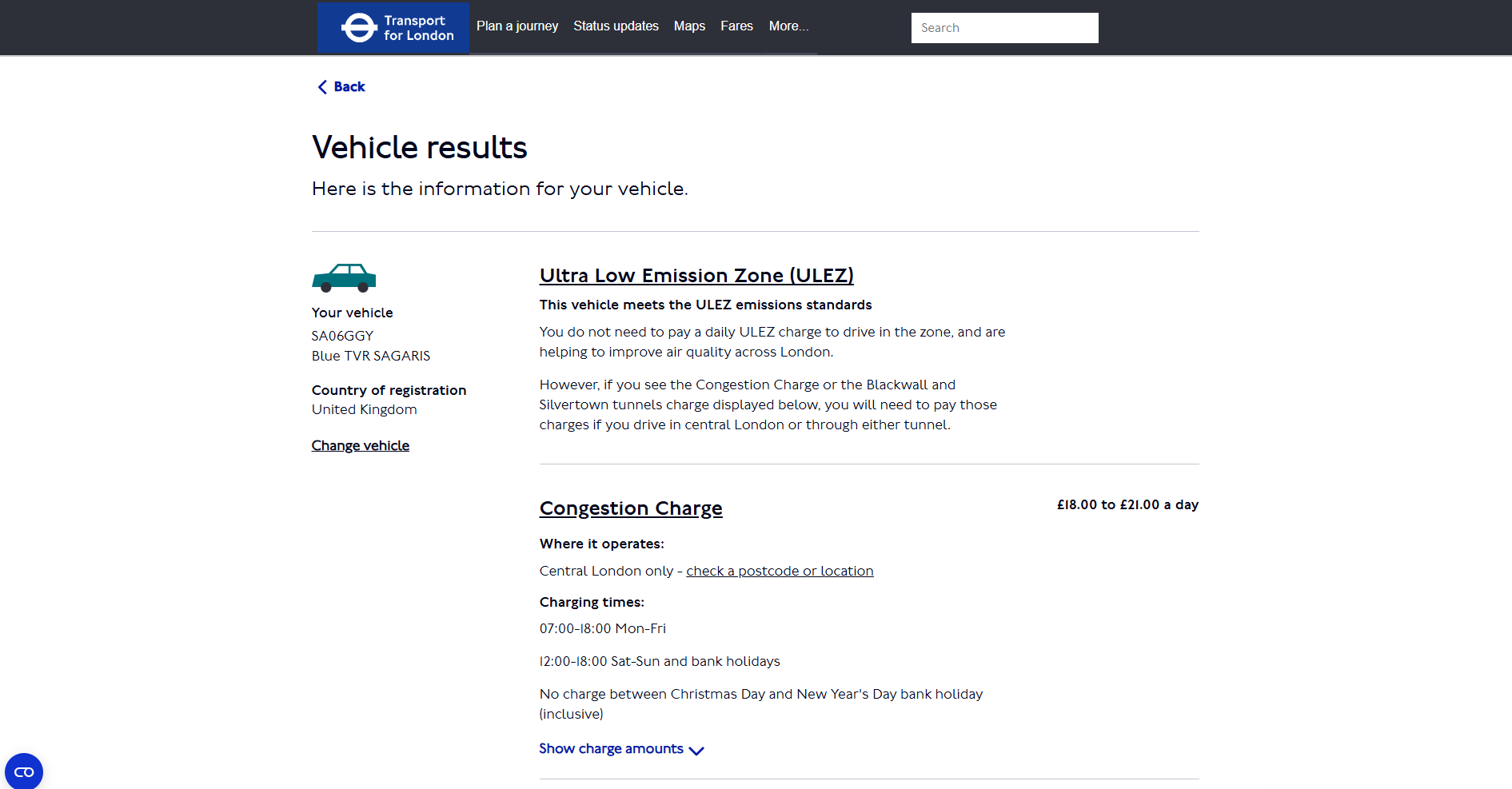Click the Back link
1512x789 pixels.
click(x=349, y=87)
